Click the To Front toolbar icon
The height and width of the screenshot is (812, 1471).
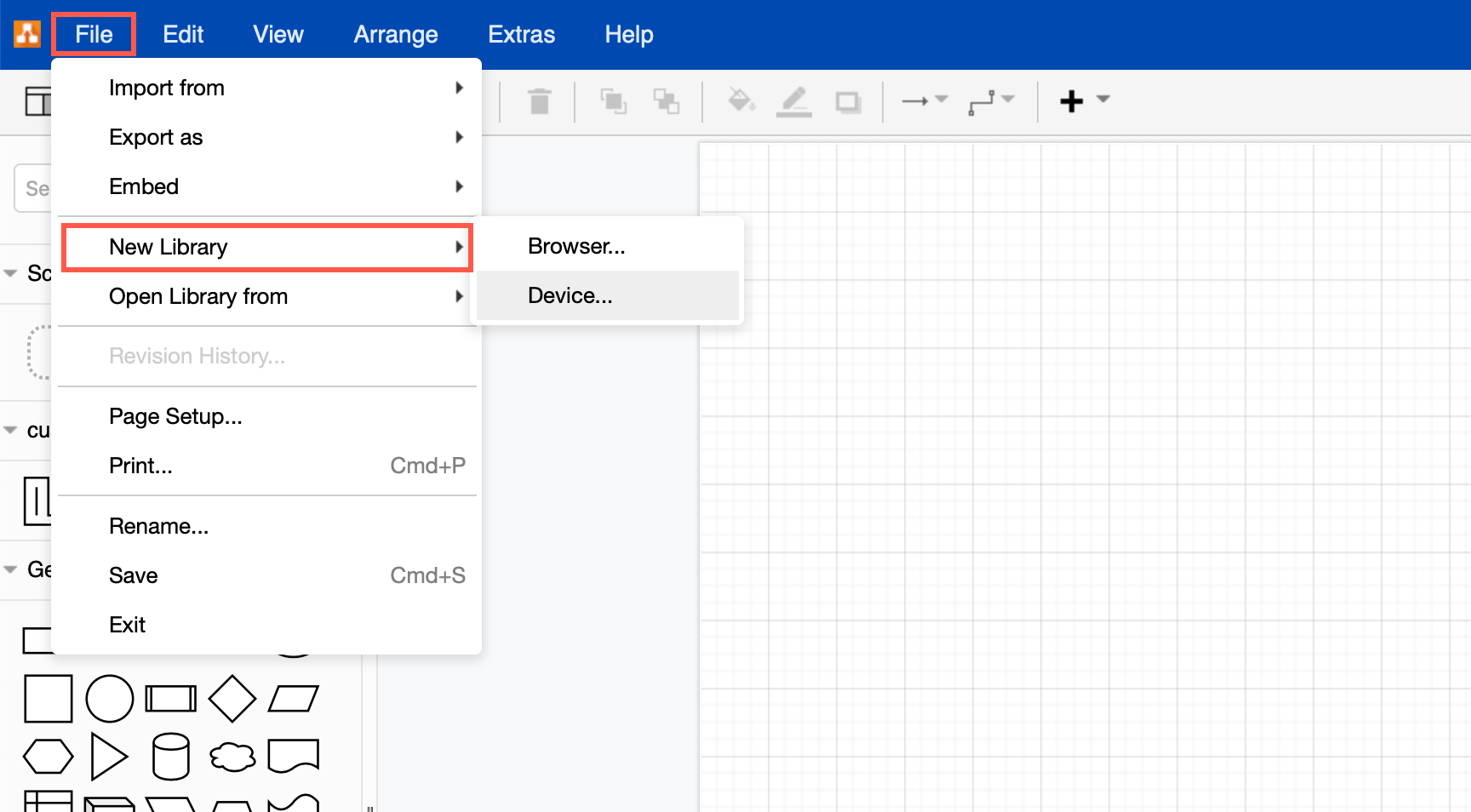(615, 101)
